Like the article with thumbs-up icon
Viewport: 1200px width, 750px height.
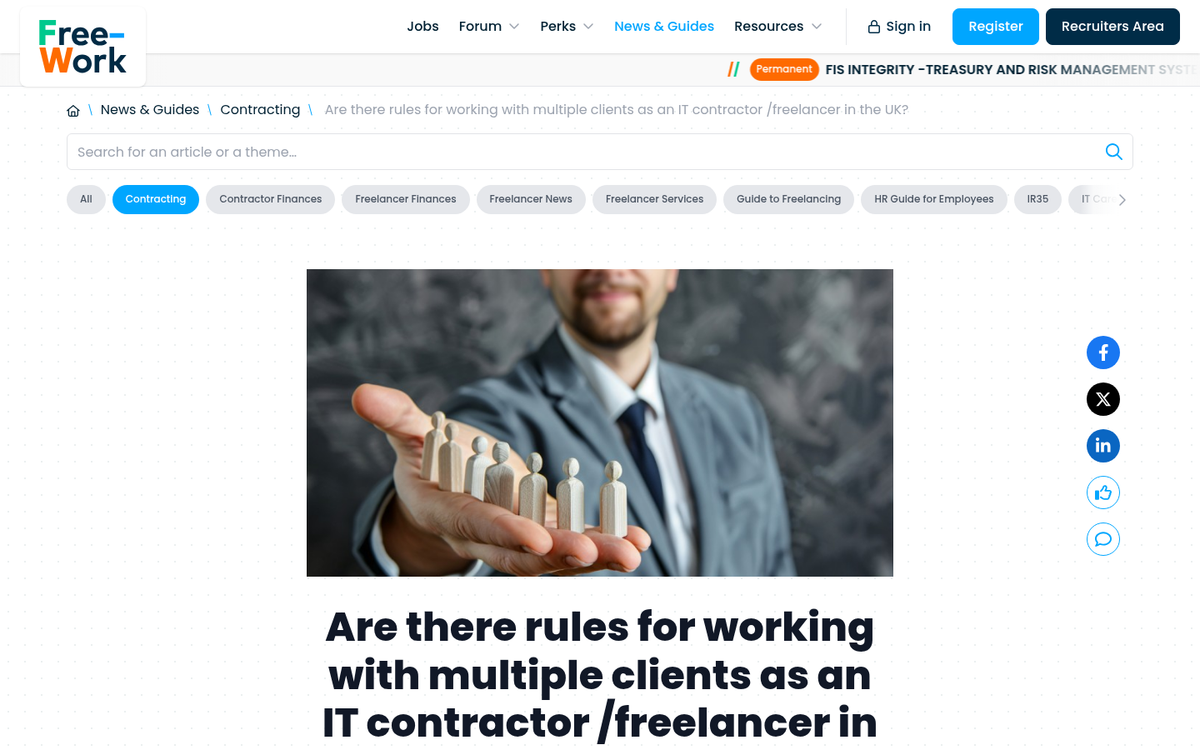pyautogui.click(x=1103, y=493)
